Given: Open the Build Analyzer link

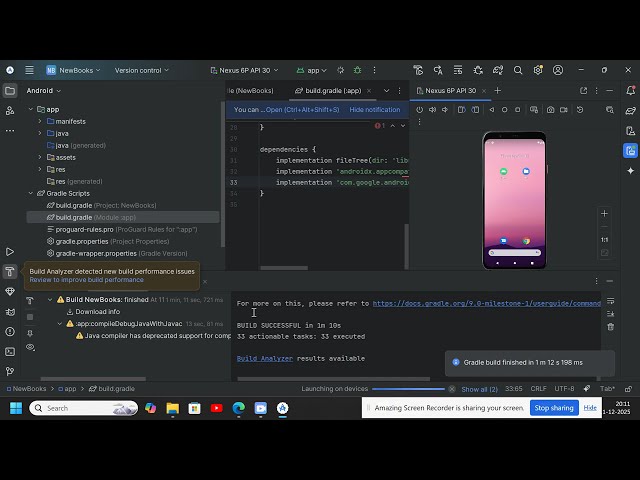Looking at the screenshot, I should click(264, 358).
